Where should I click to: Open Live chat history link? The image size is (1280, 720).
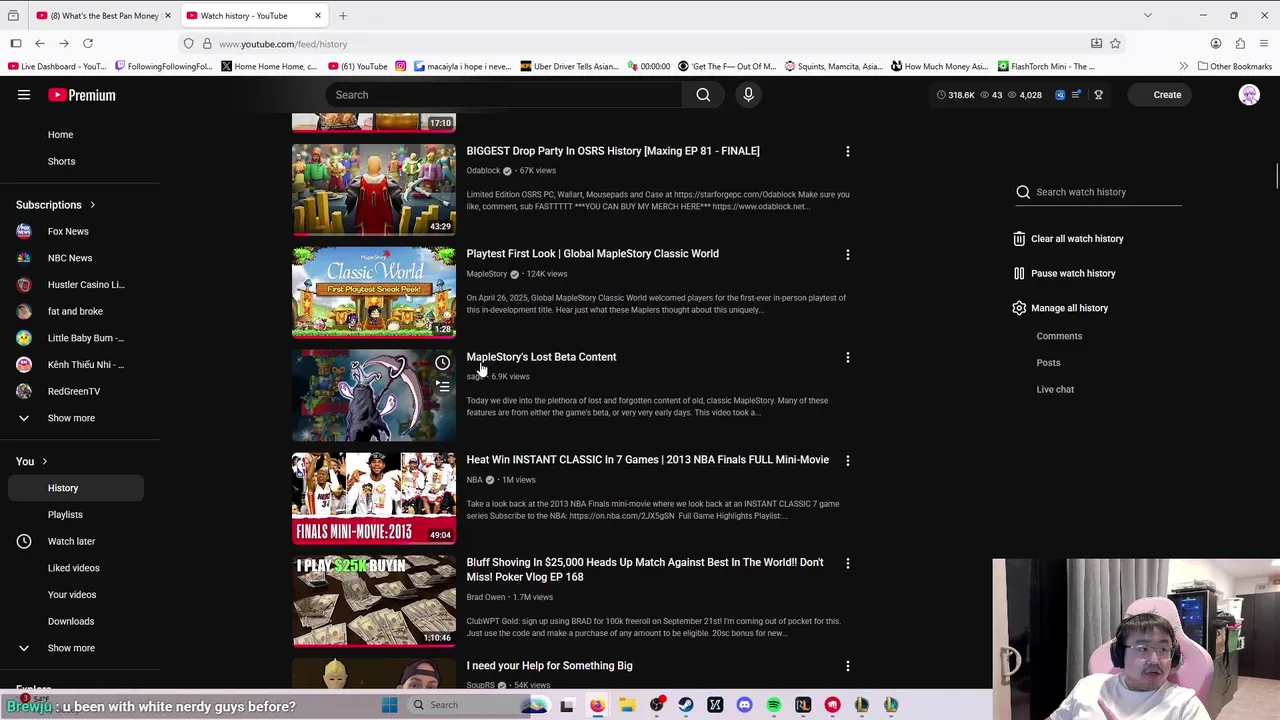(1055, 389)
